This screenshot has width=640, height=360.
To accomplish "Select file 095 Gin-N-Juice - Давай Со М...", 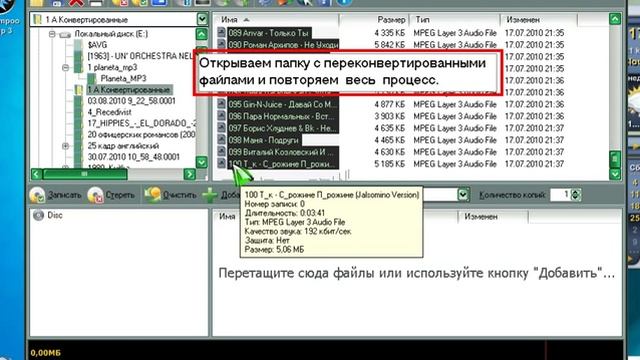I will click(x=283, y=104).
